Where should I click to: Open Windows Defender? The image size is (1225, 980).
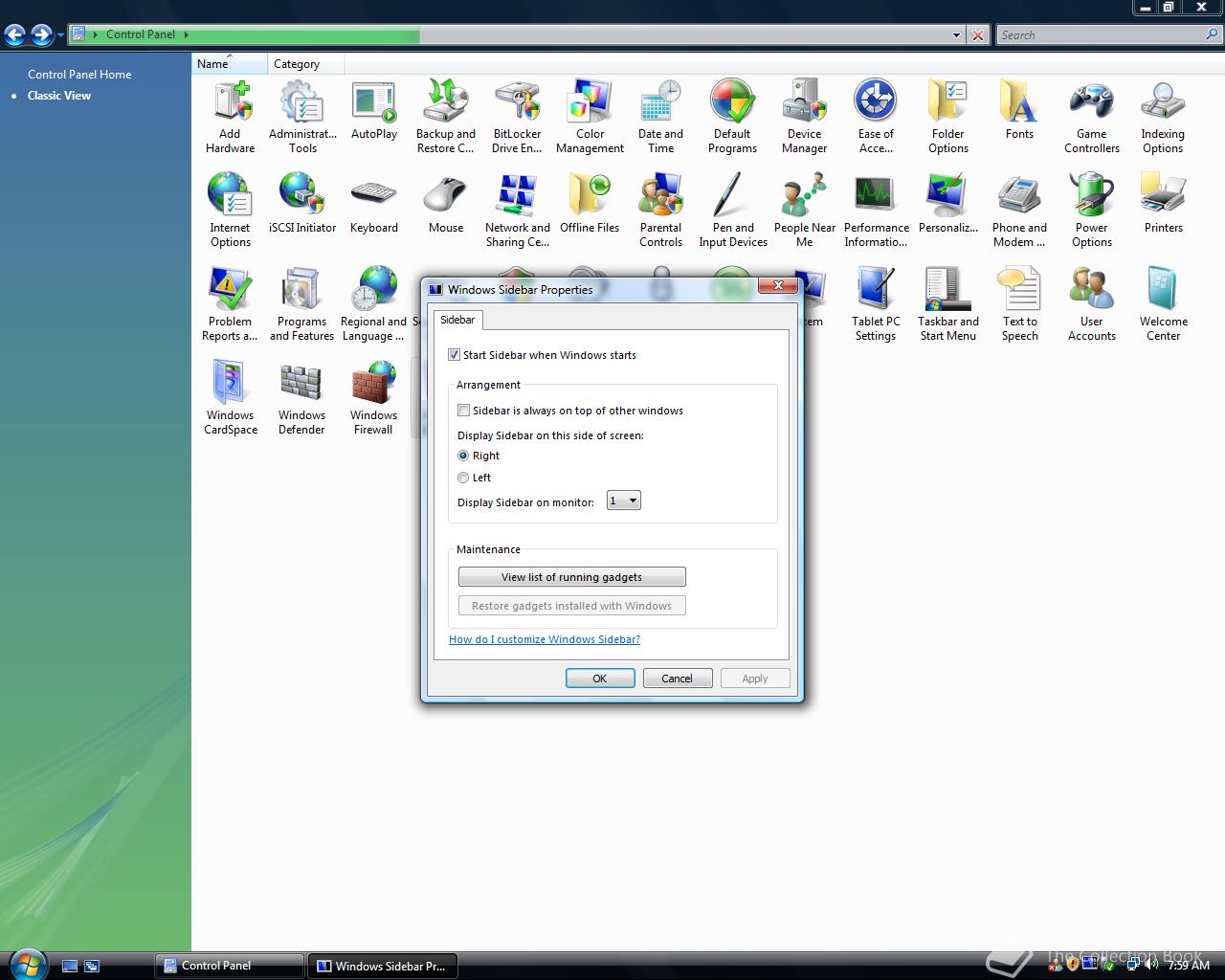[302, 398]
